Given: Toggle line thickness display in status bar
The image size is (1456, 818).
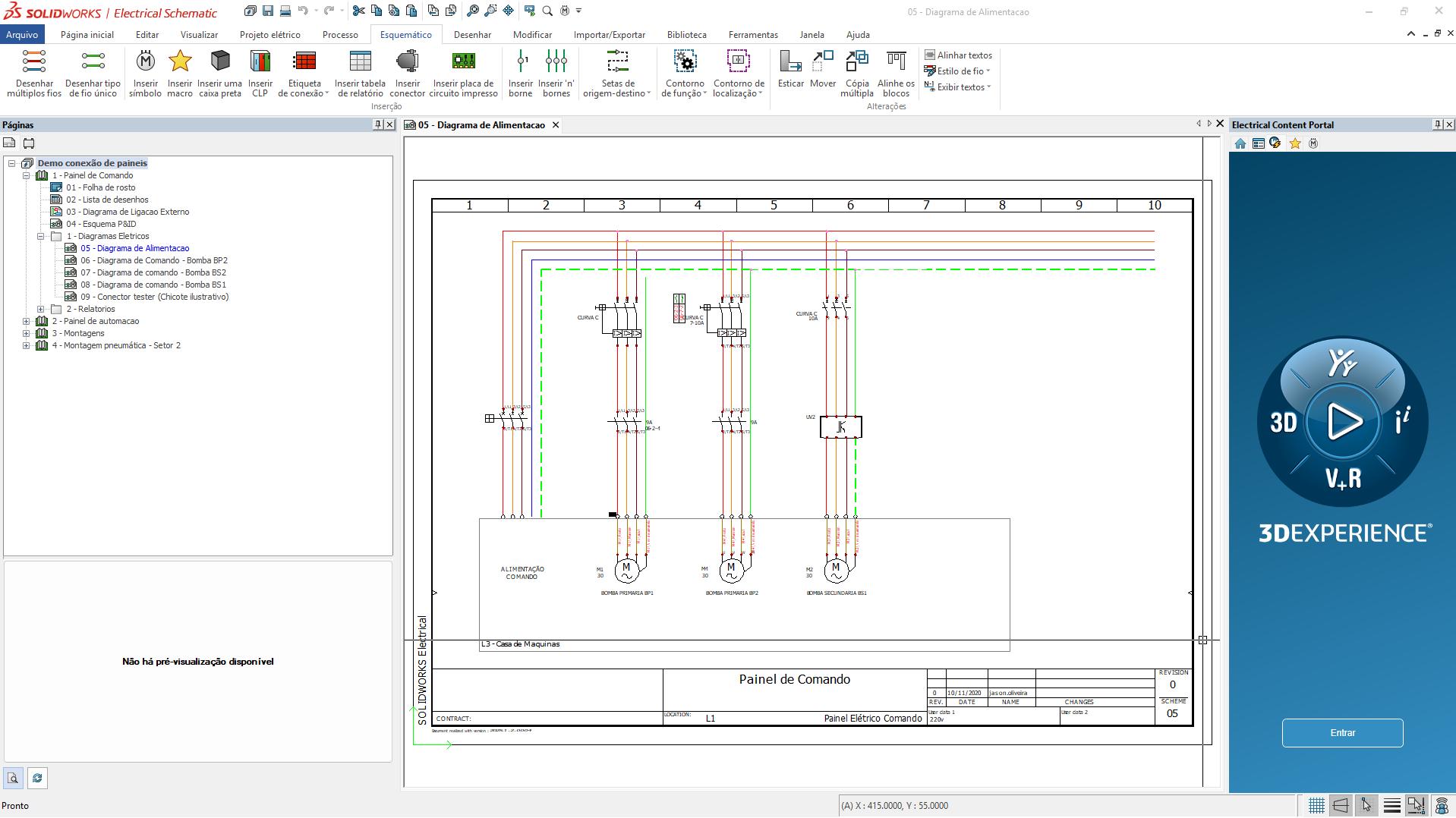Looking at the screenshot, I should [1392, 806].
